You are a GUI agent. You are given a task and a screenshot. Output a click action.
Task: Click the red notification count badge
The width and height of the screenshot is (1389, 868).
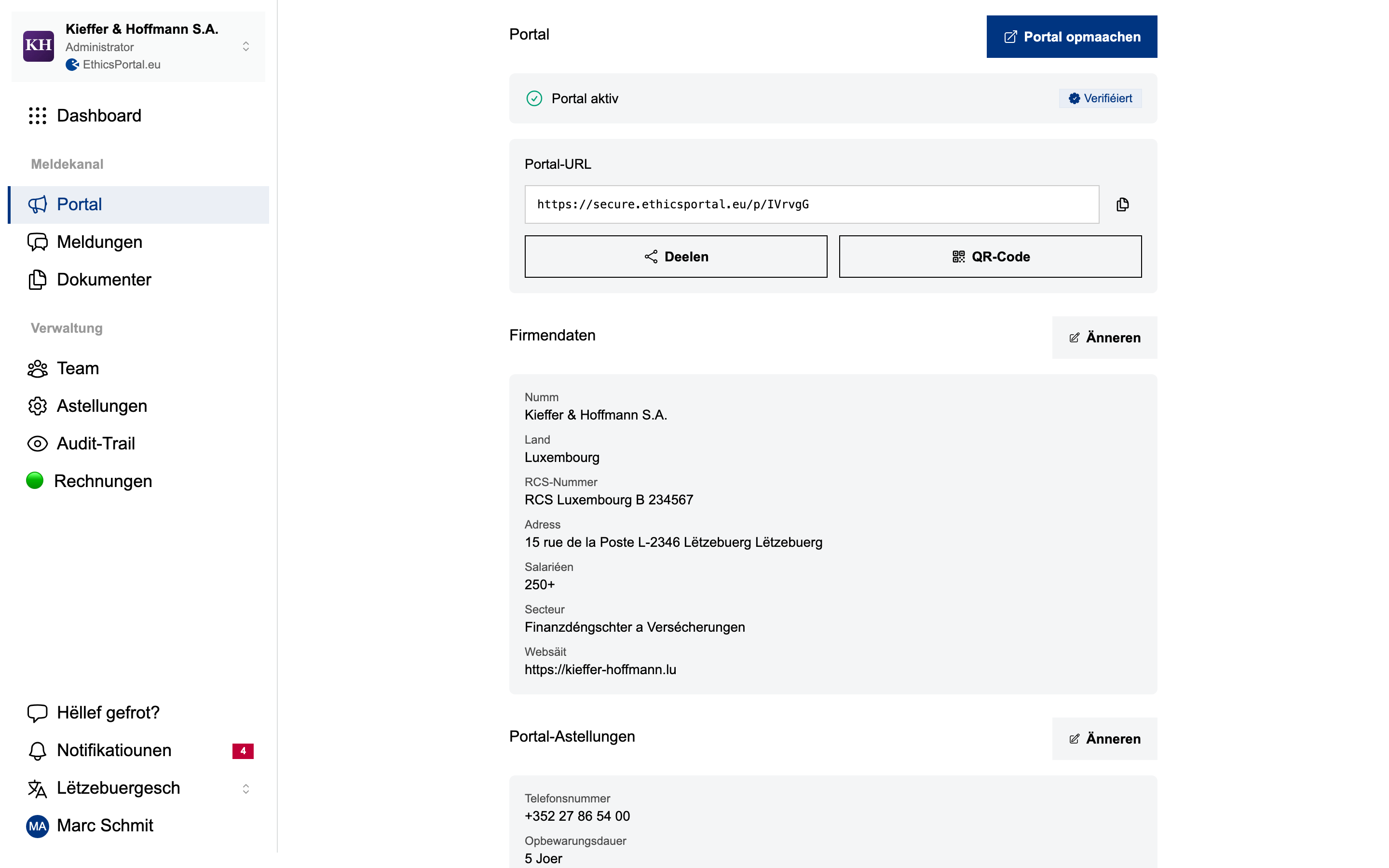(243, 751)
